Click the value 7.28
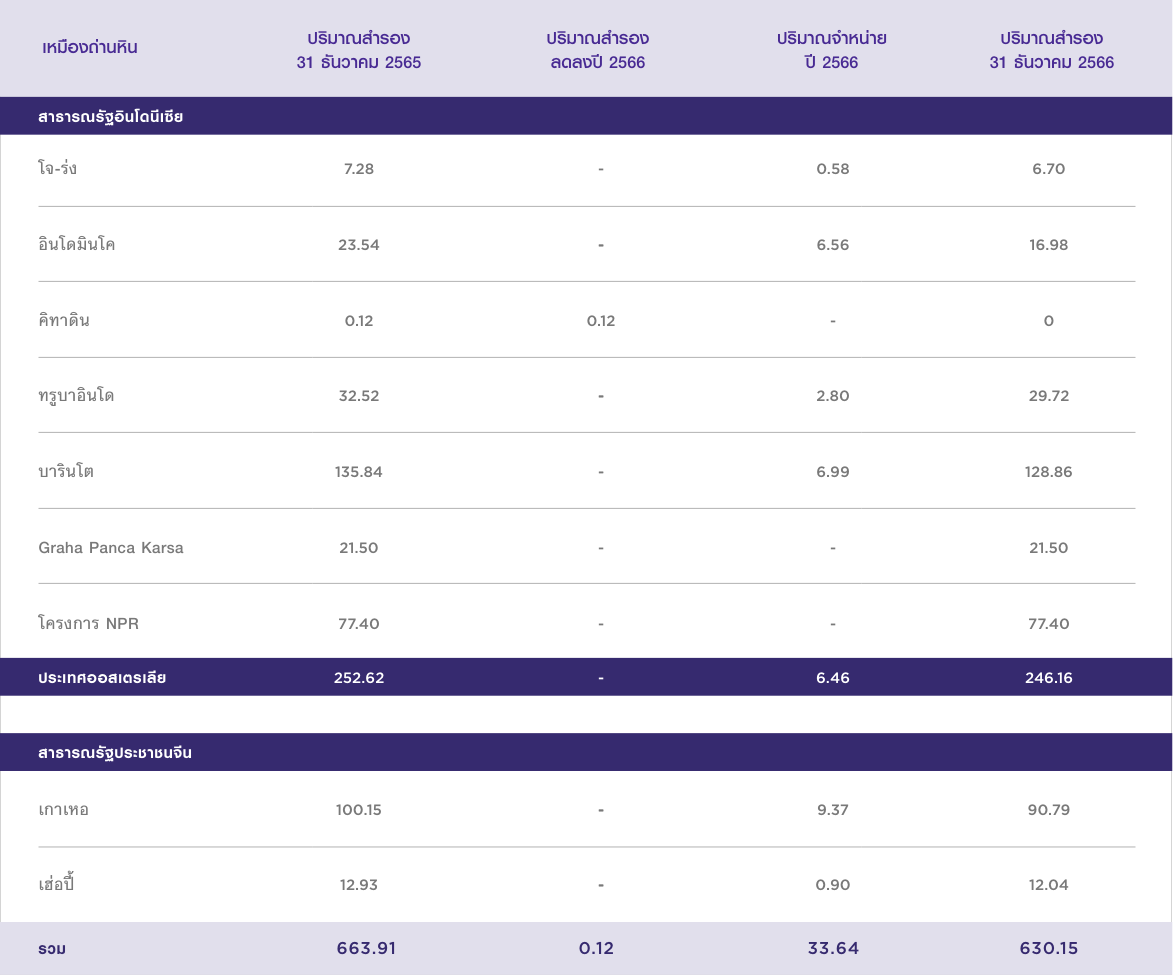Image resolution: width=1173 pixels, height=975 pixels. point(359,169)
